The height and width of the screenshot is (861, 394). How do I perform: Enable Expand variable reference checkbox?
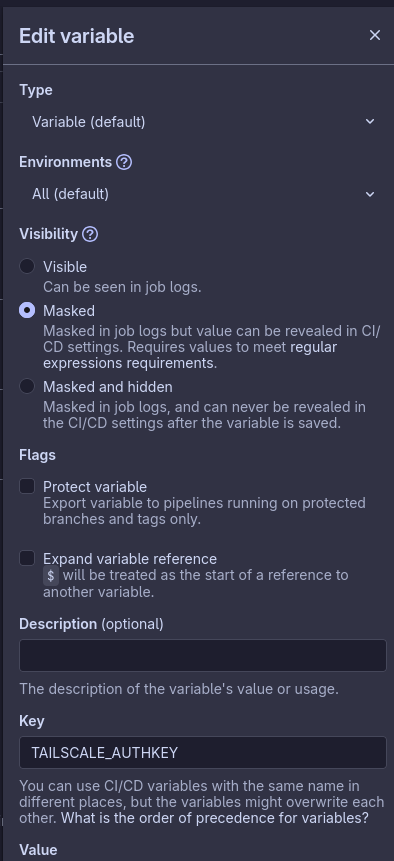coord(27,558)
